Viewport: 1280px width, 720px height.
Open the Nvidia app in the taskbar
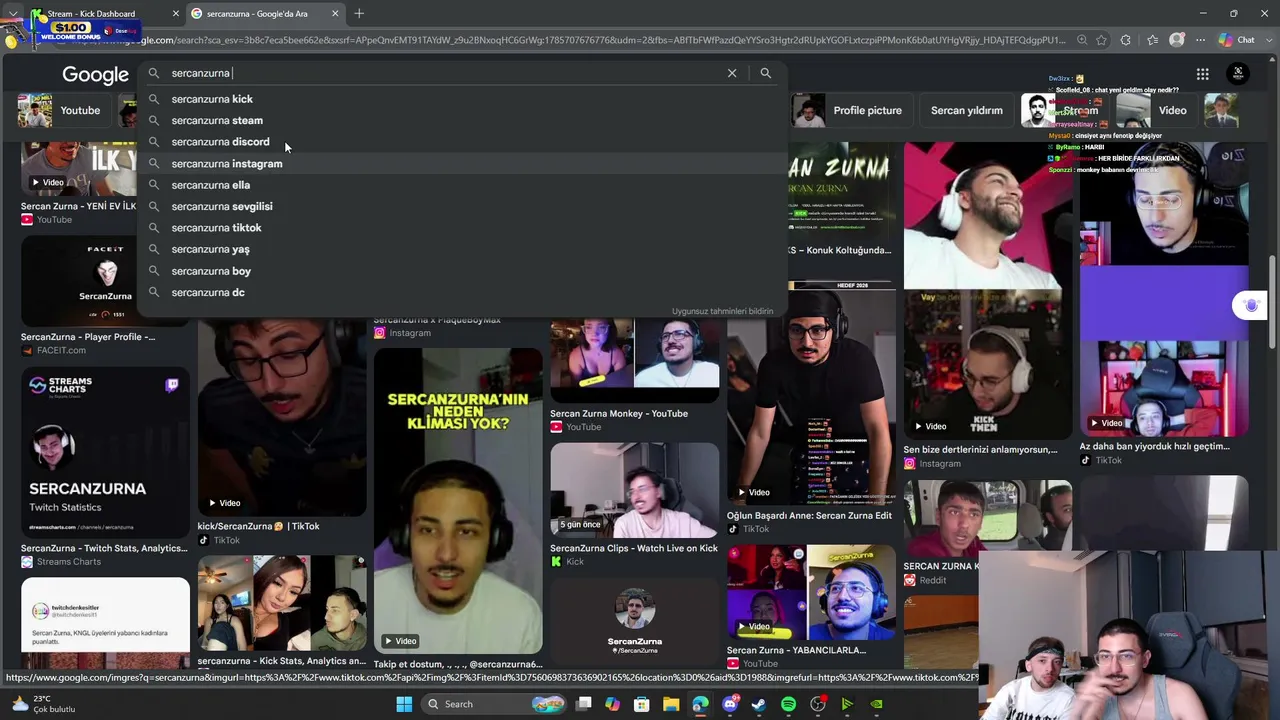point(876,704)
